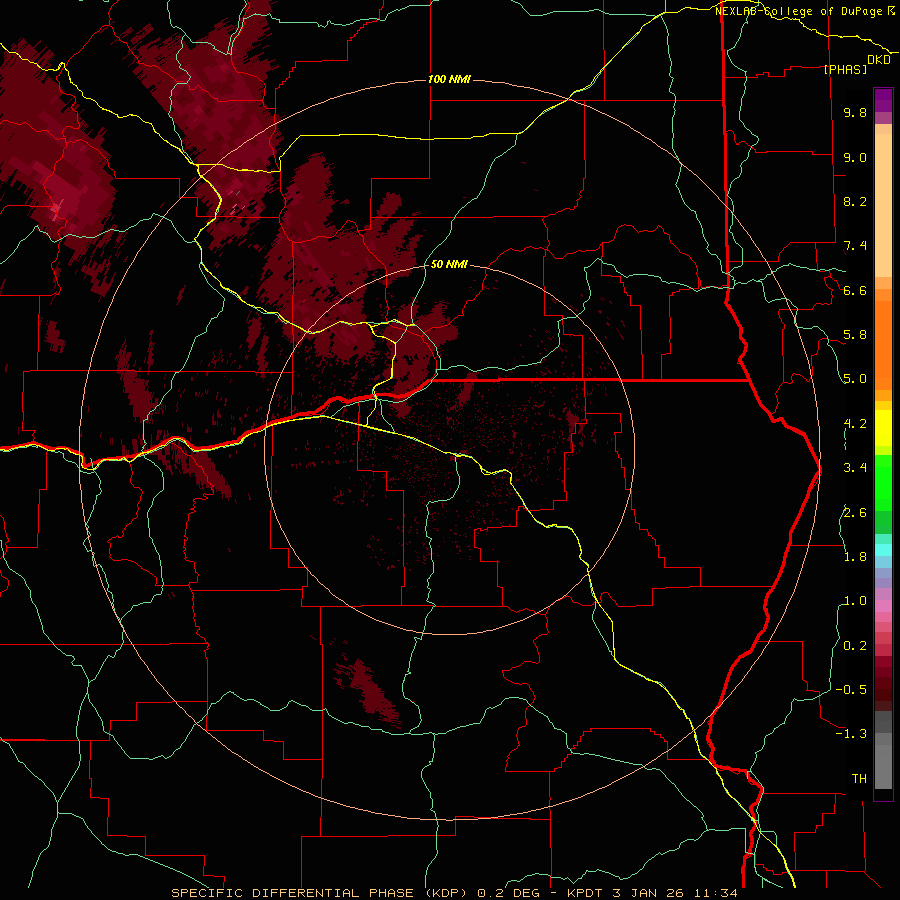Viewport: 900px width, 900px height.
Task: Click the 9.8 value on color scale
Action: point(855,113)
